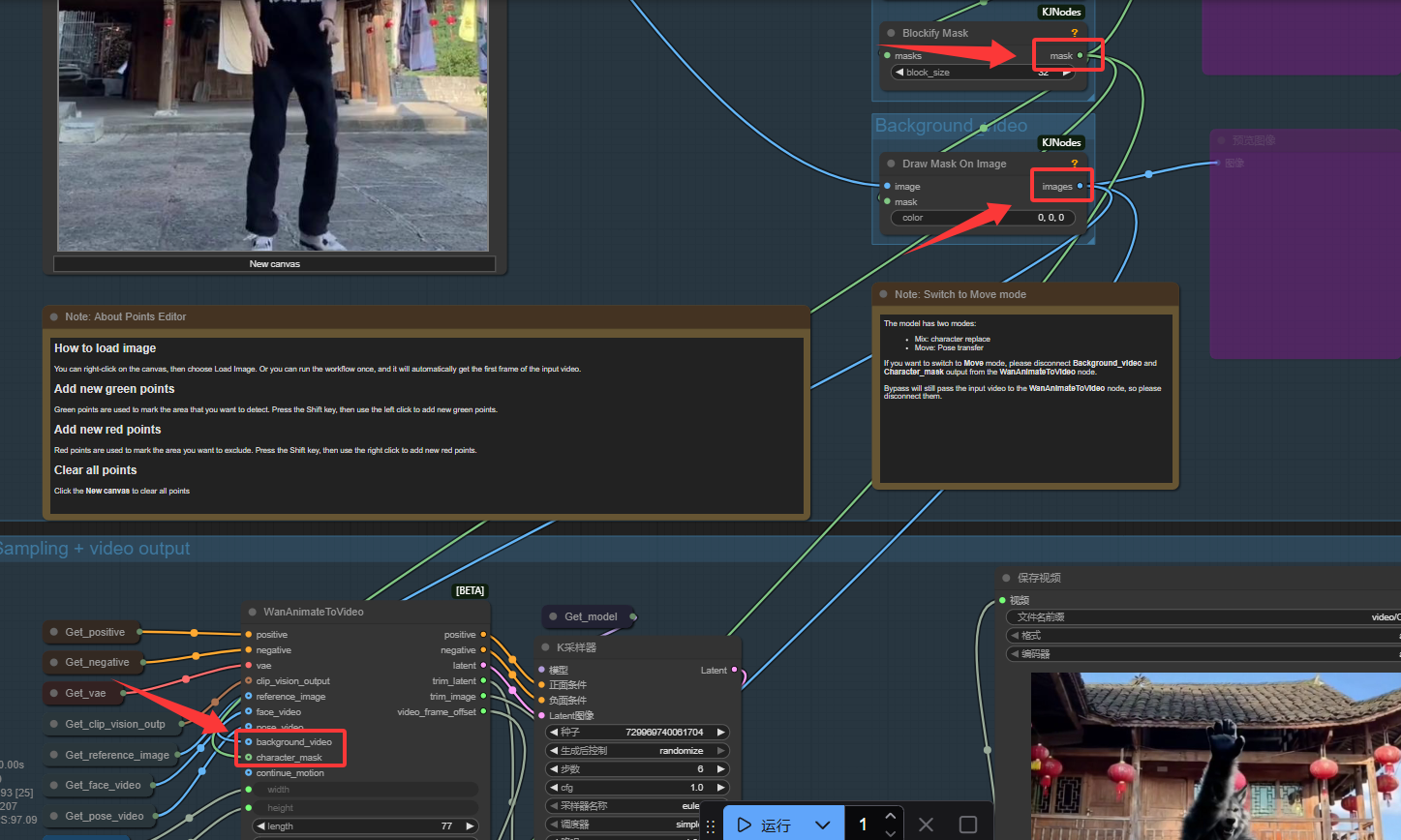This screenshot has height=840, width=1401.
Task: Select the Get_negative node
Action: [94, 663]
